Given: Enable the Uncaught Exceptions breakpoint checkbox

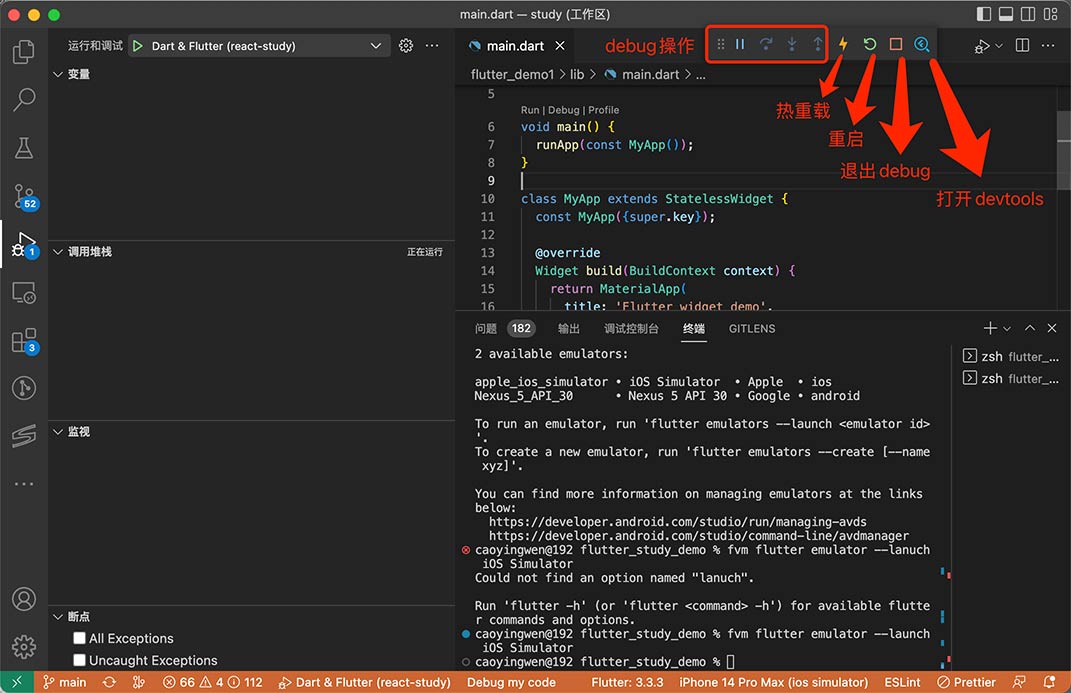Looking at the screenshot, I should click(x=80, y=660).
